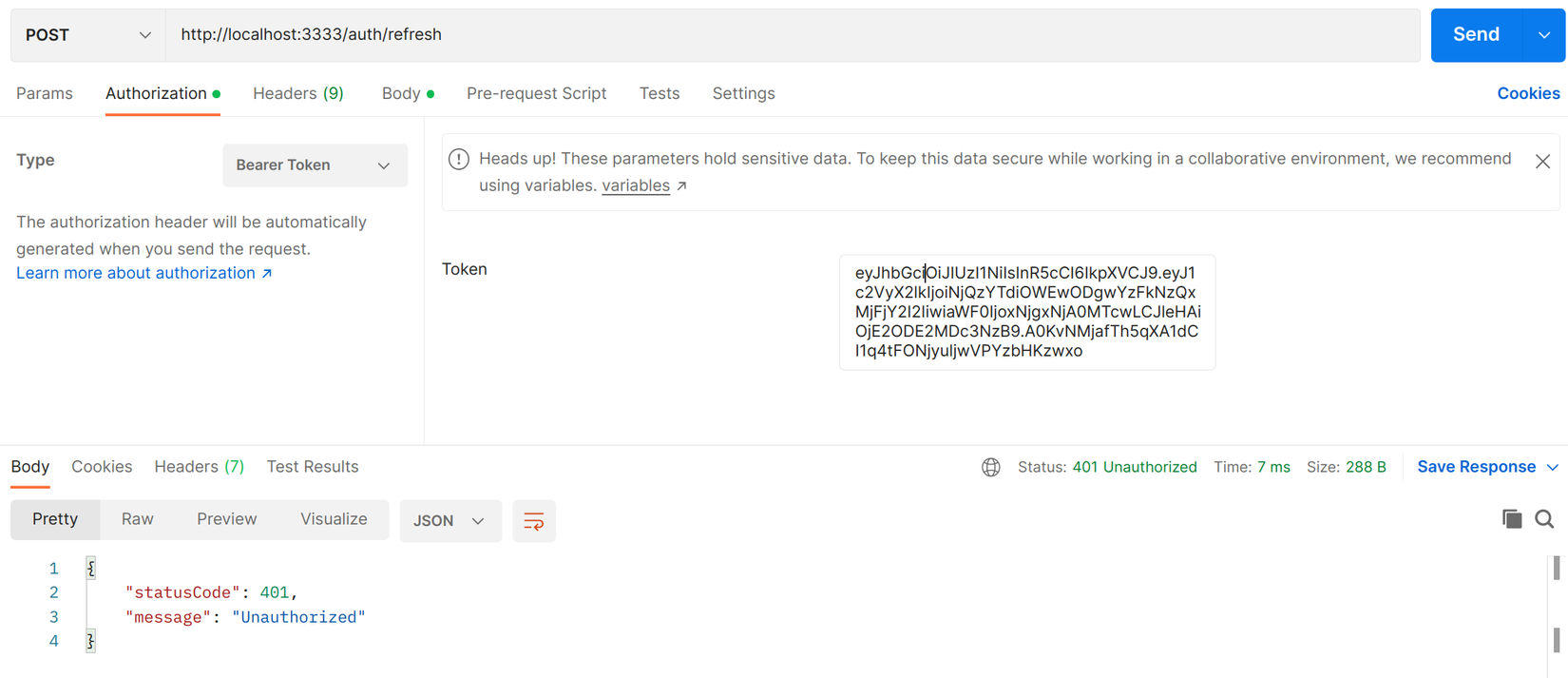
Task: Click the network globe icon near Status
Action: [990, 467]
